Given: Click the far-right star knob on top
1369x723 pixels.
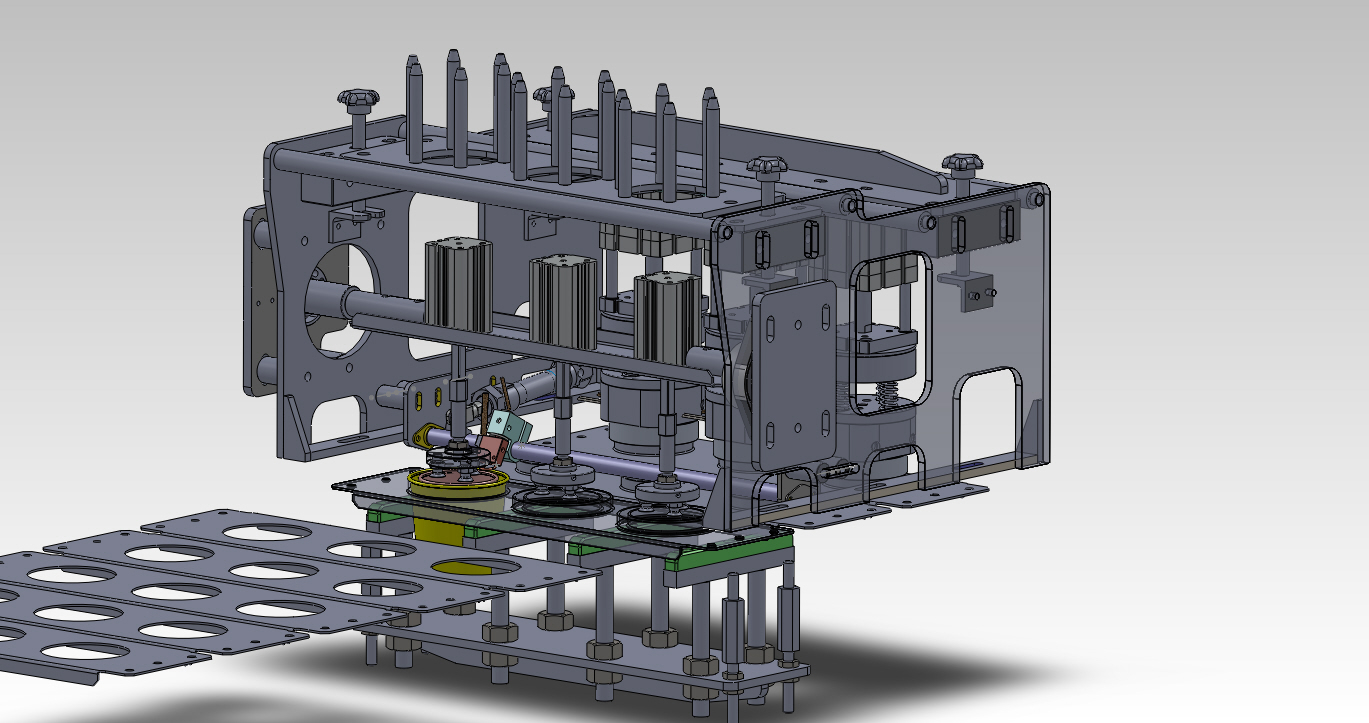Looking at the screenshot, I should click(962, 163).
